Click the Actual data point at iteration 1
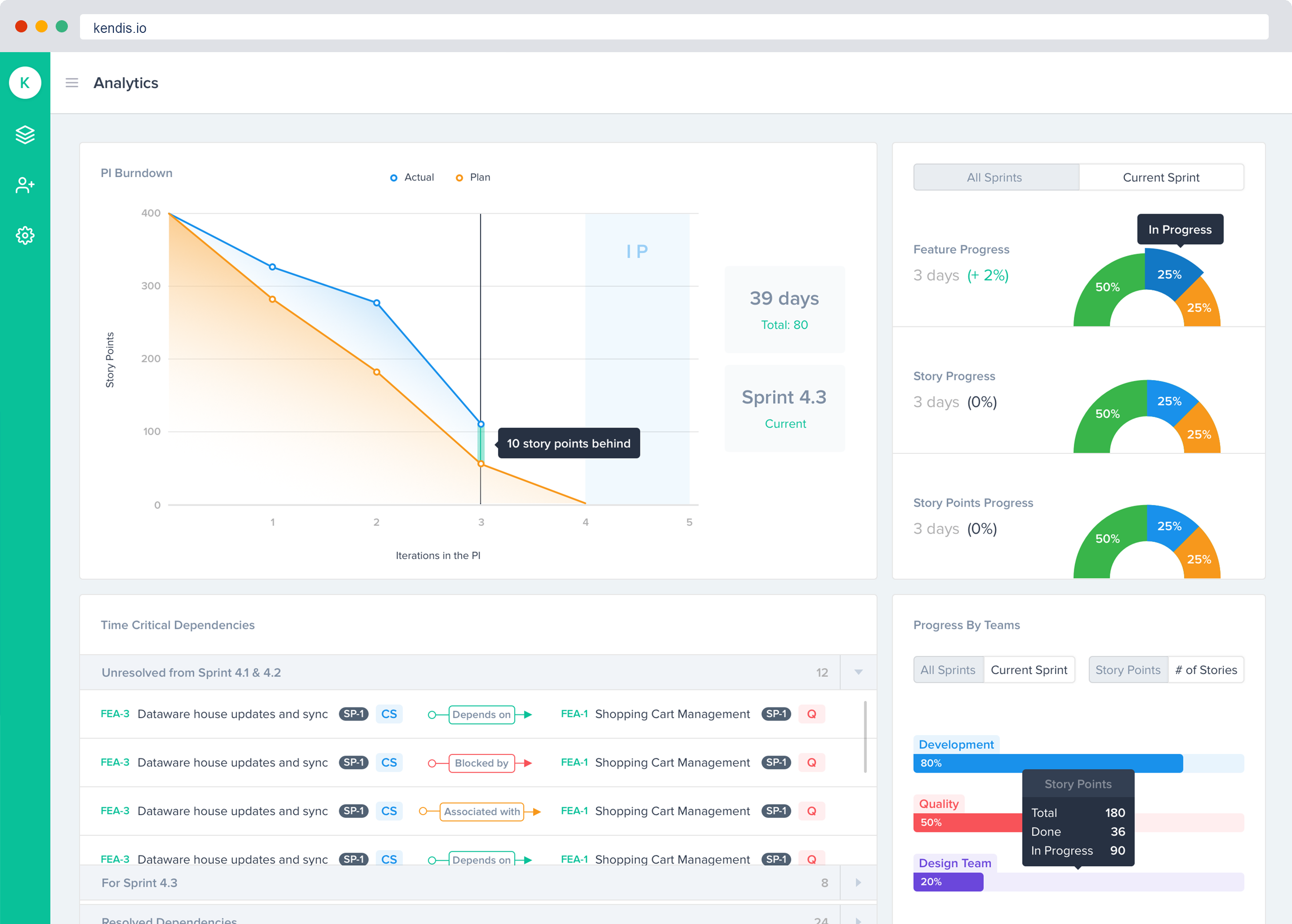This screenshot has height=924, width=1292. point(273,267)
